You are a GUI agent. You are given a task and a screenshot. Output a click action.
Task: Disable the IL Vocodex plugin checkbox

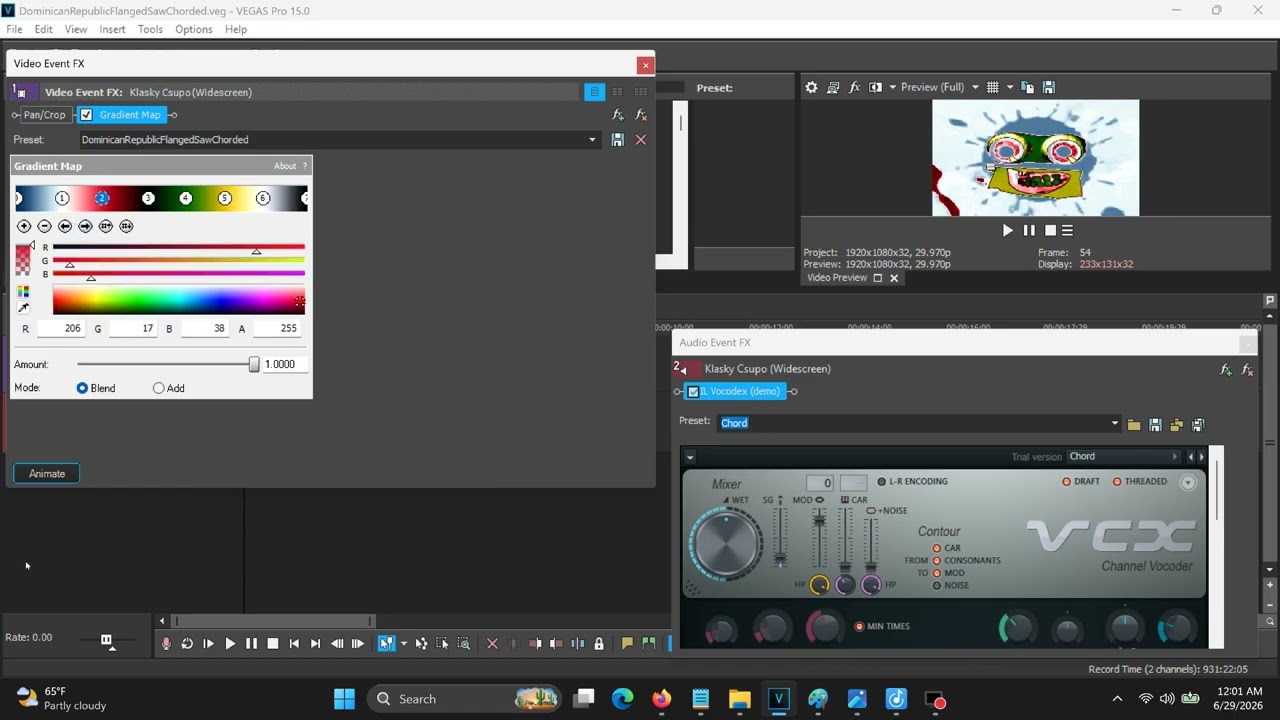[693, 392]
